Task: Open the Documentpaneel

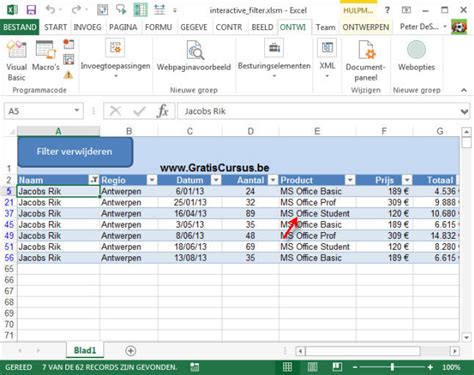Action: click(366, 61)
